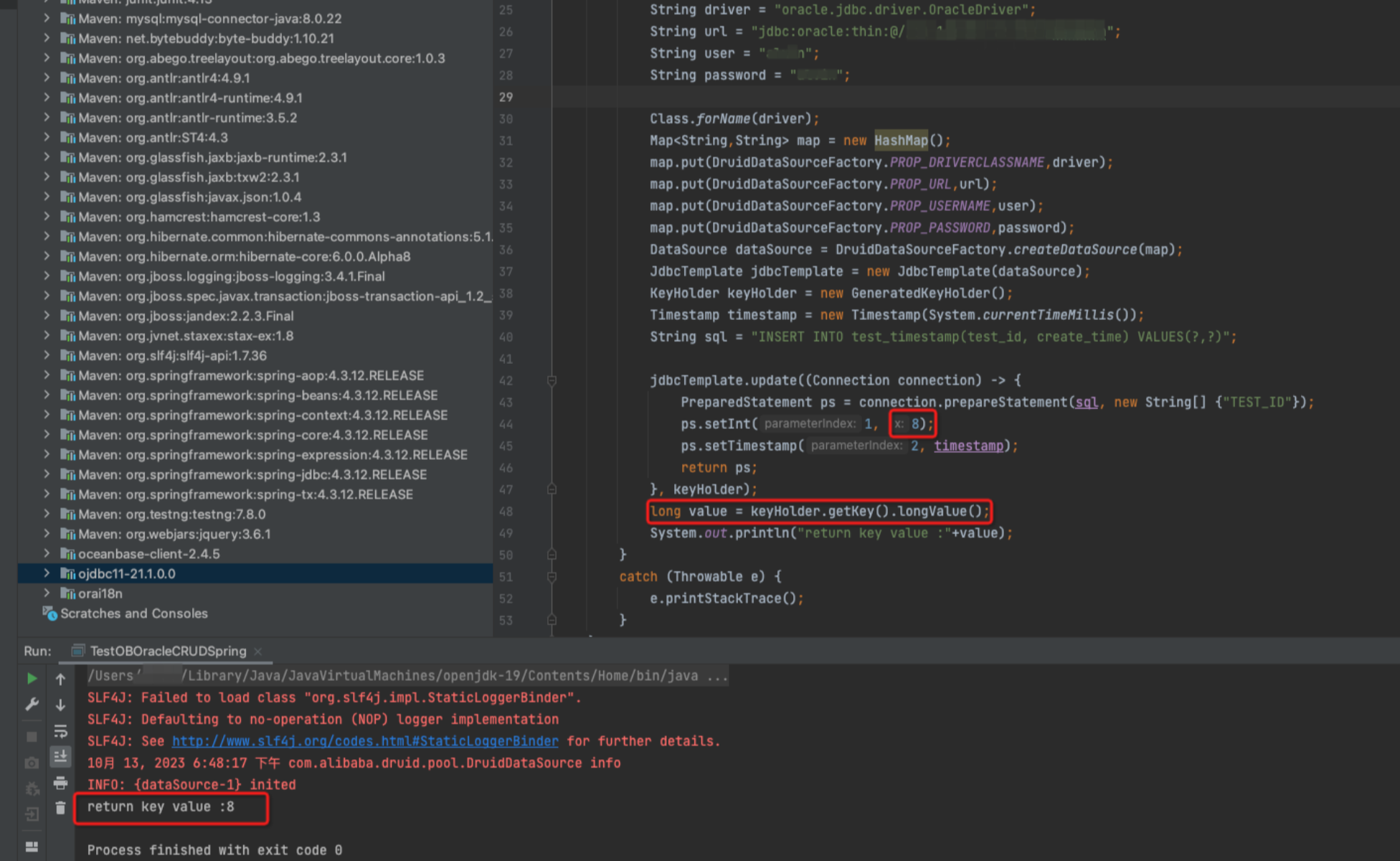The image size is (1400, 861).
Task: Click line number 29 in the editor gutter
Action: point(506,97)
